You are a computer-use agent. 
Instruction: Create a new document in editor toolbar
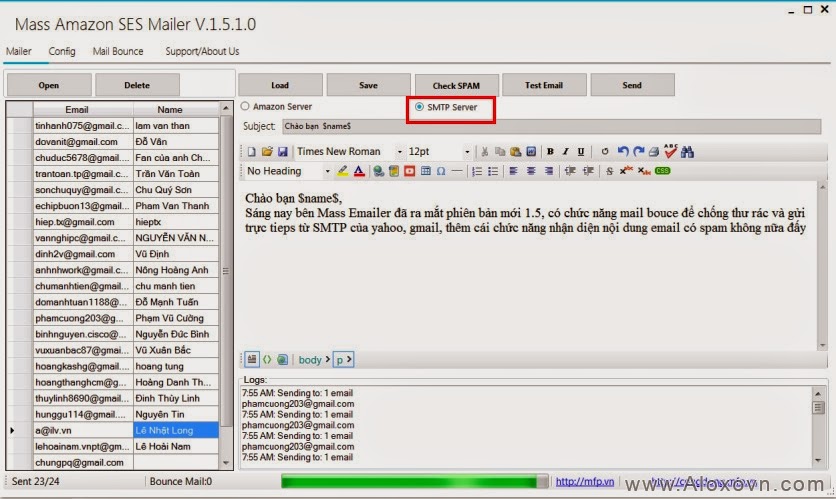click(251, 152)
